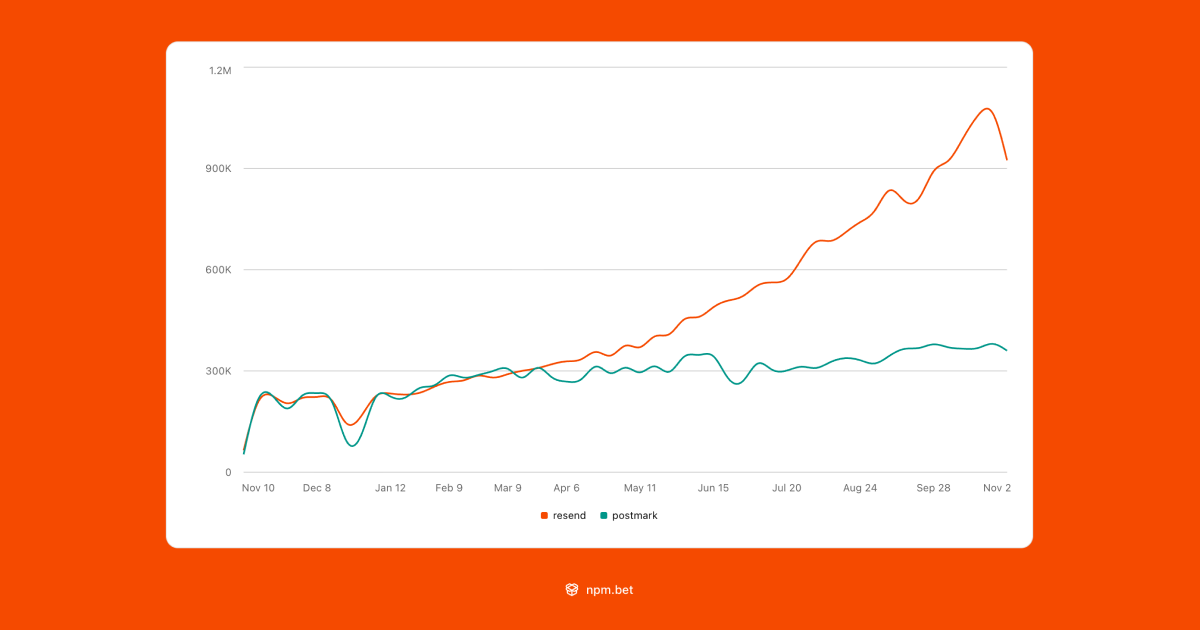Toggle the postmark legend entry
The image size is (1200, 630).
[628, 515]
